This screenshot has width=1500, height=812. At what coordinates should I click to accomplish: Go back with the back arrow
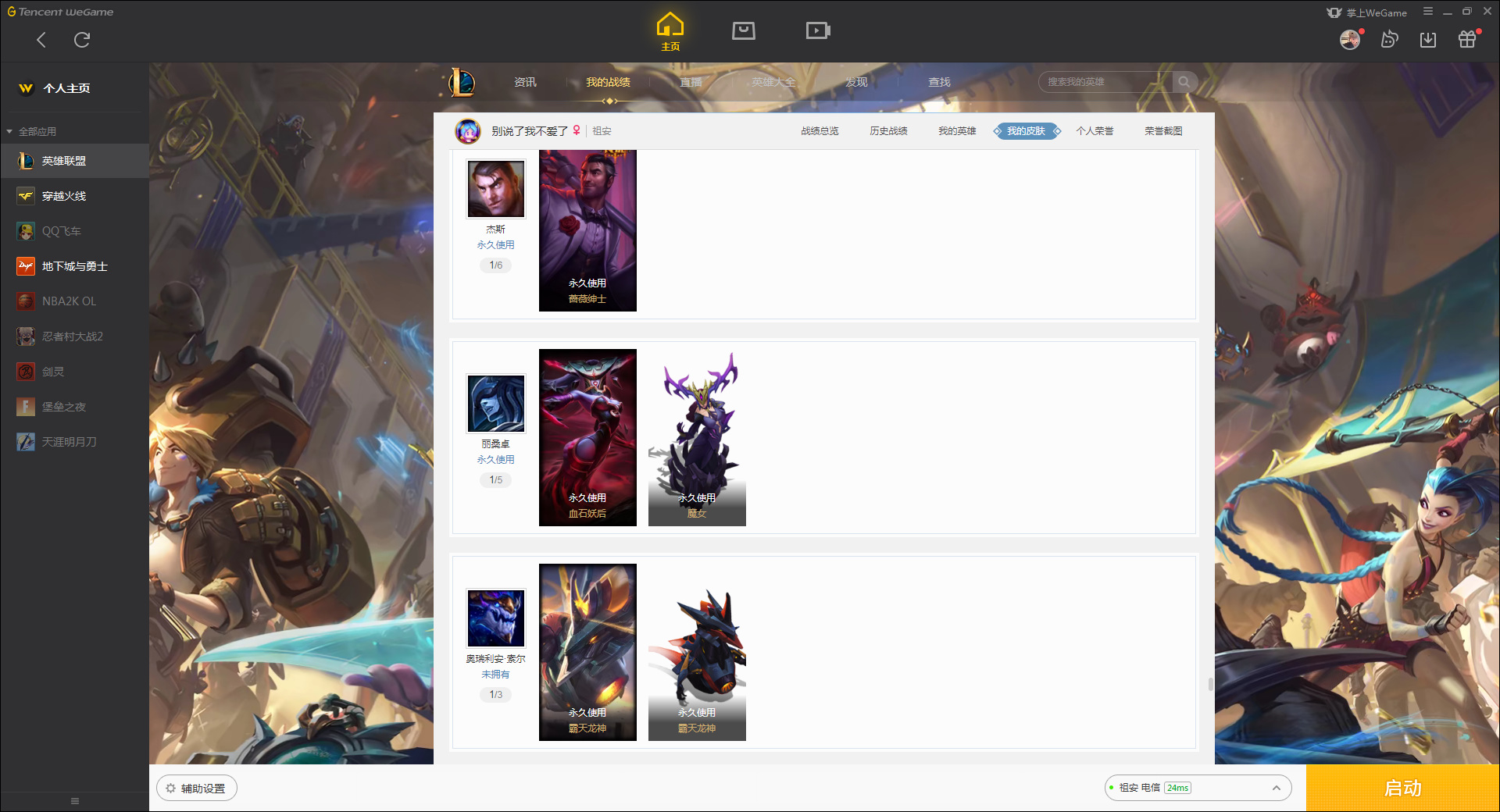(x=41, y=40)
